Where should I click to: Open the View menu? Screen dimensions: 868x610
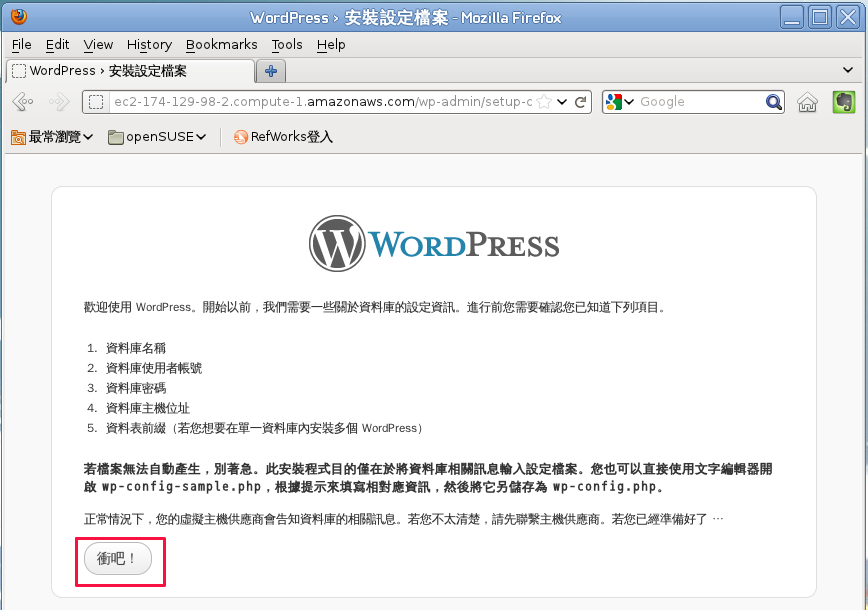coord(98,44)
